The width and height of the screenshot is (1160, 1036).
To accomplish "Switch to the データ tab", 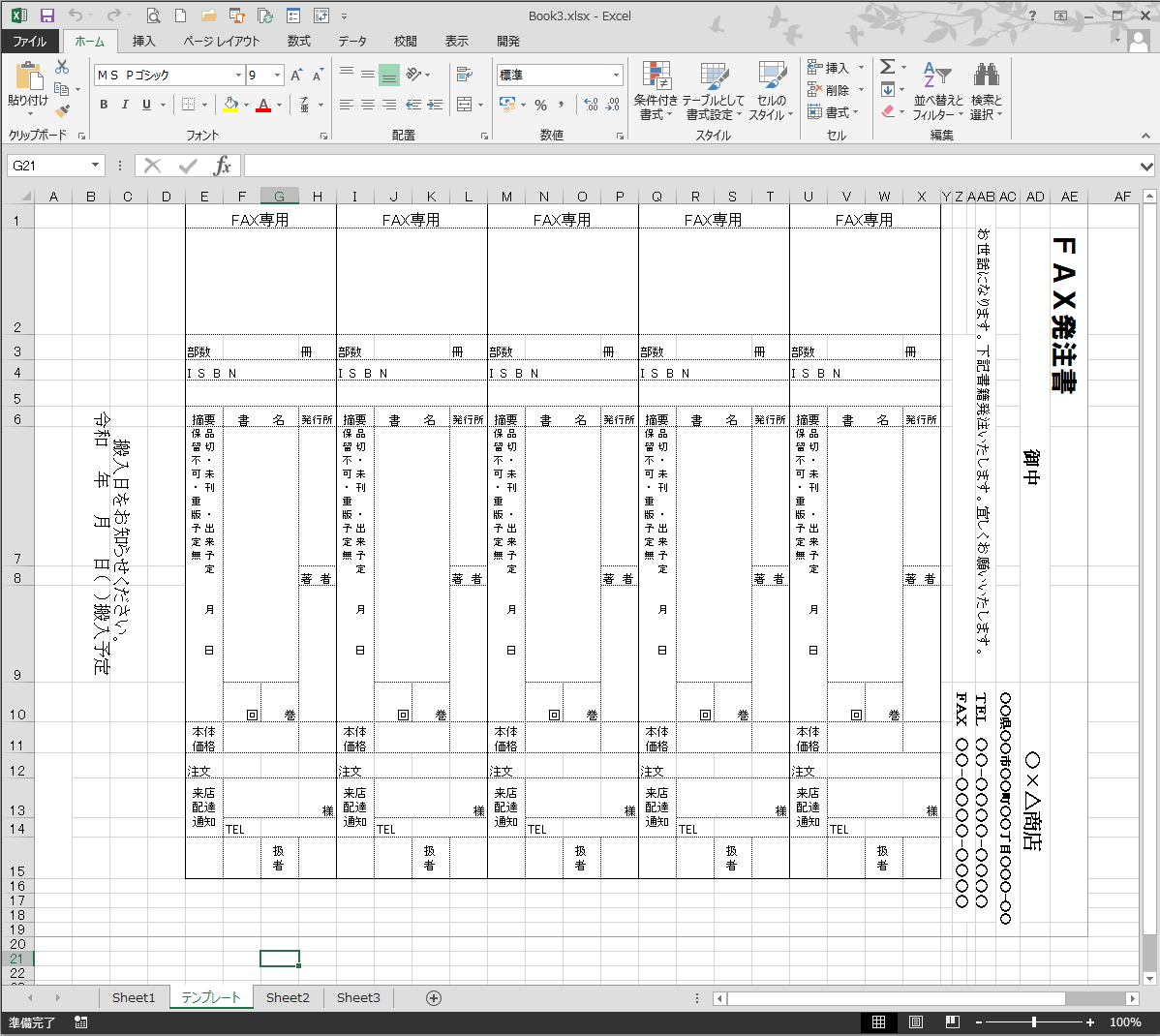I will pos(352,42).
